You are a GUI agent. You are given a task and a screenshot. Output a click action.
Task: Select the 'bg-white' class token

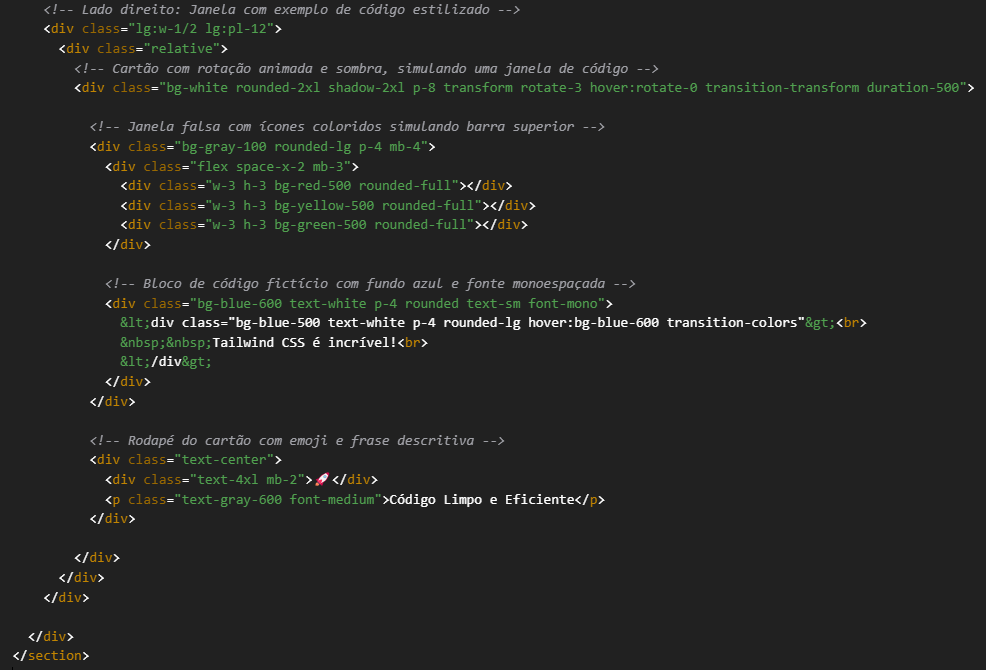[197, 87]
